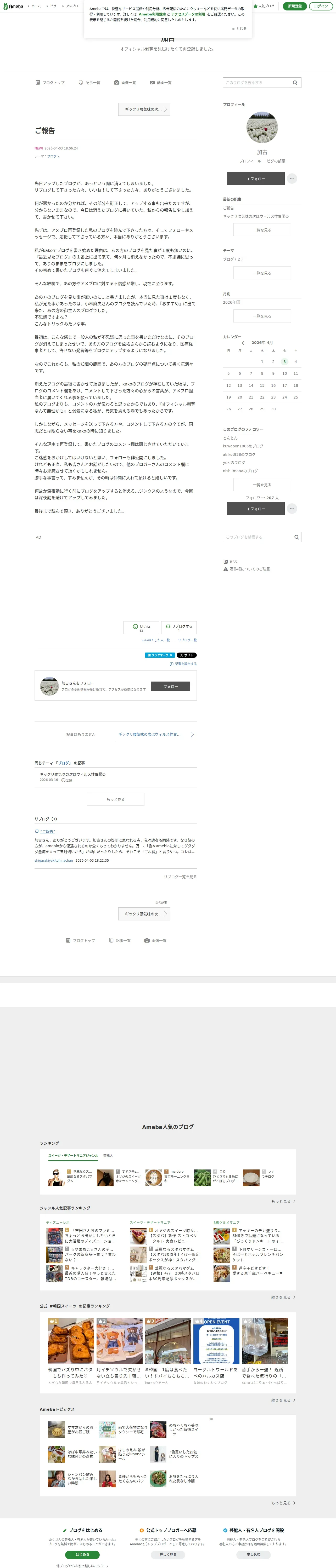Open ブログ ( 2 ) theme in sidebar
Screen dimensions: 336x1568
point(232,259)
